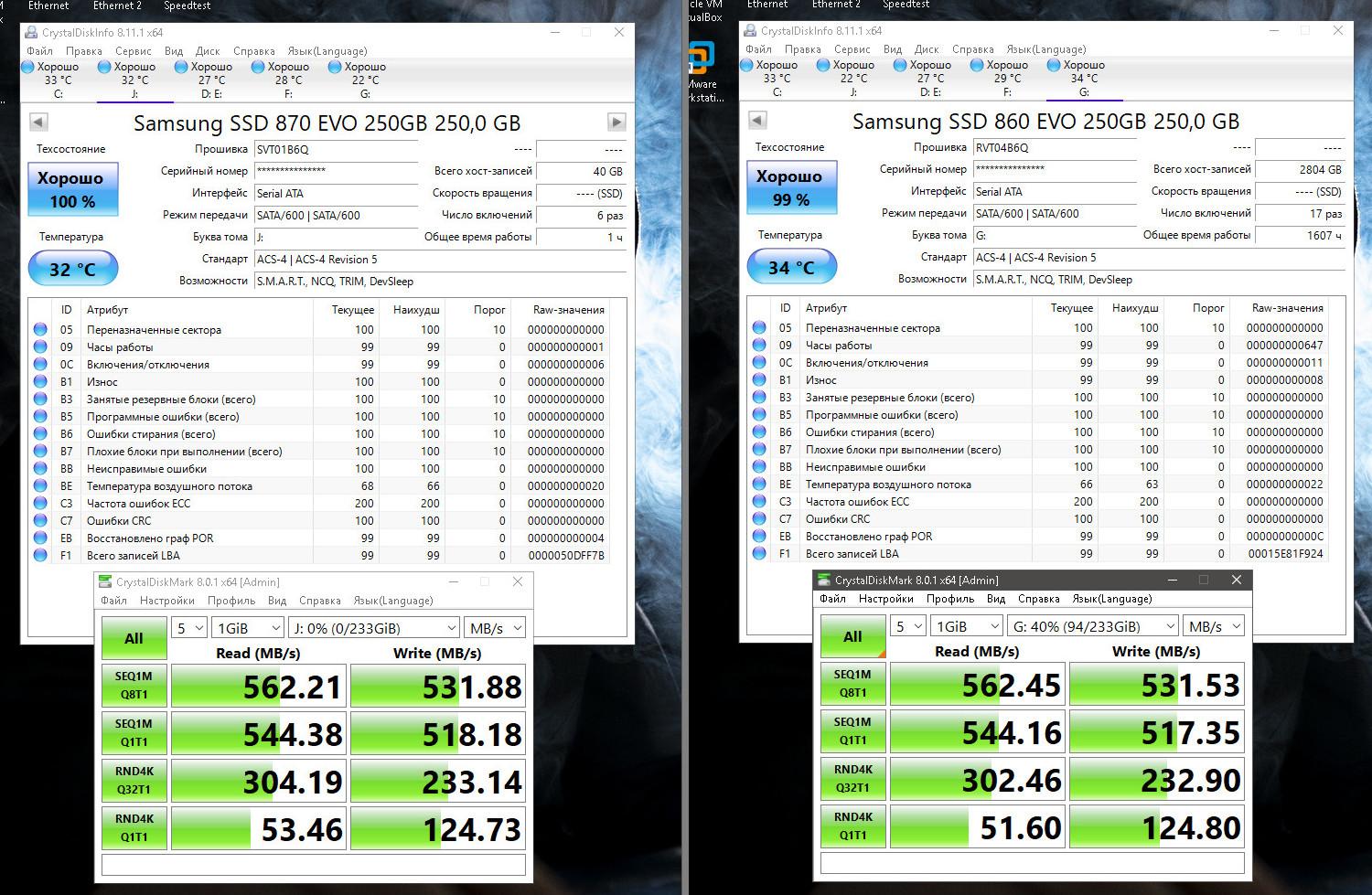Screen dimensions: 1372x895
Task: Open MB/s unit dropdown in left CrystalDiskMark
Action: pos(495,628)
